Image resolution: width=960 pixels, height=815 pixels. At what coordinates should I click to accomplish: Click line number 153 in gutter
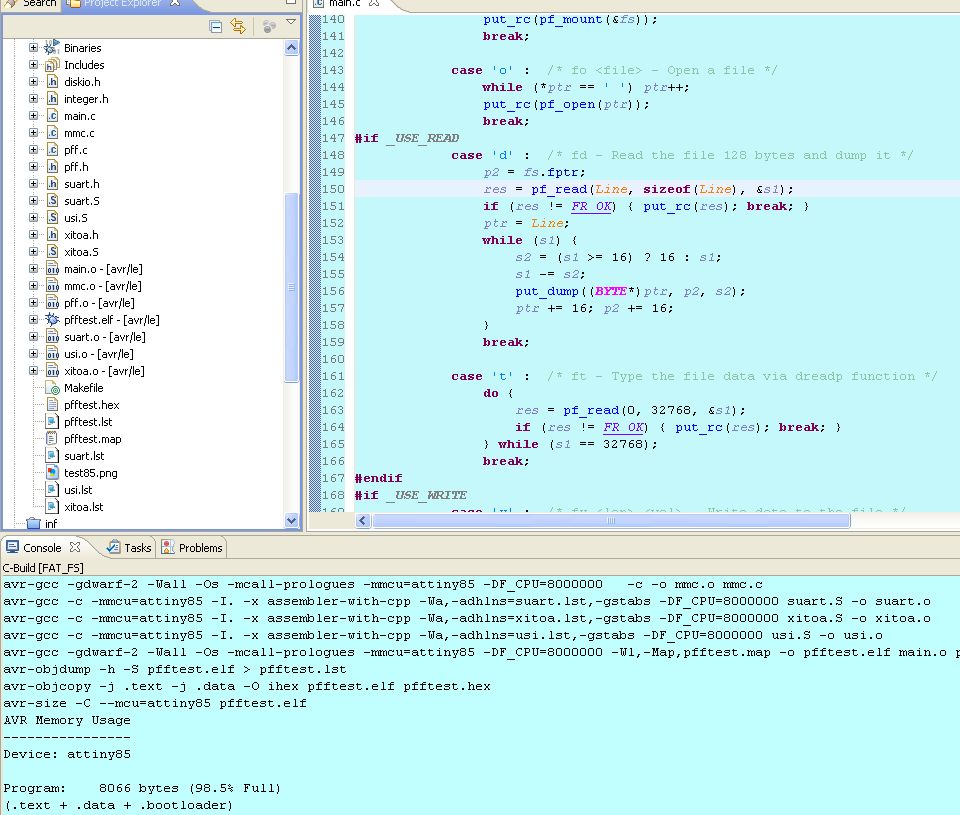333,240
